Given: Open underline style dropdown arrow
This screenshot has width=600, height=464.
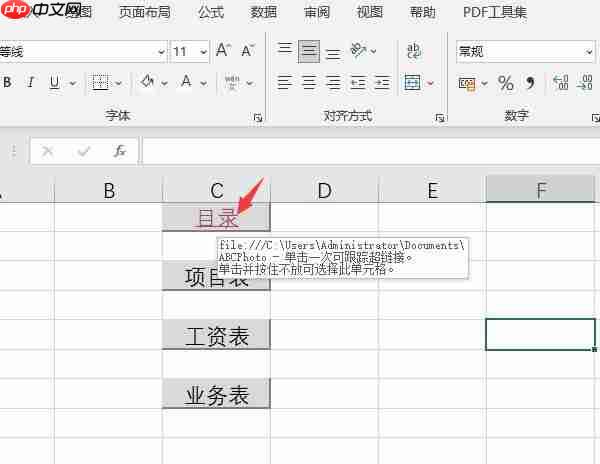Looking at the screenshot, I should tap(72, 83).
